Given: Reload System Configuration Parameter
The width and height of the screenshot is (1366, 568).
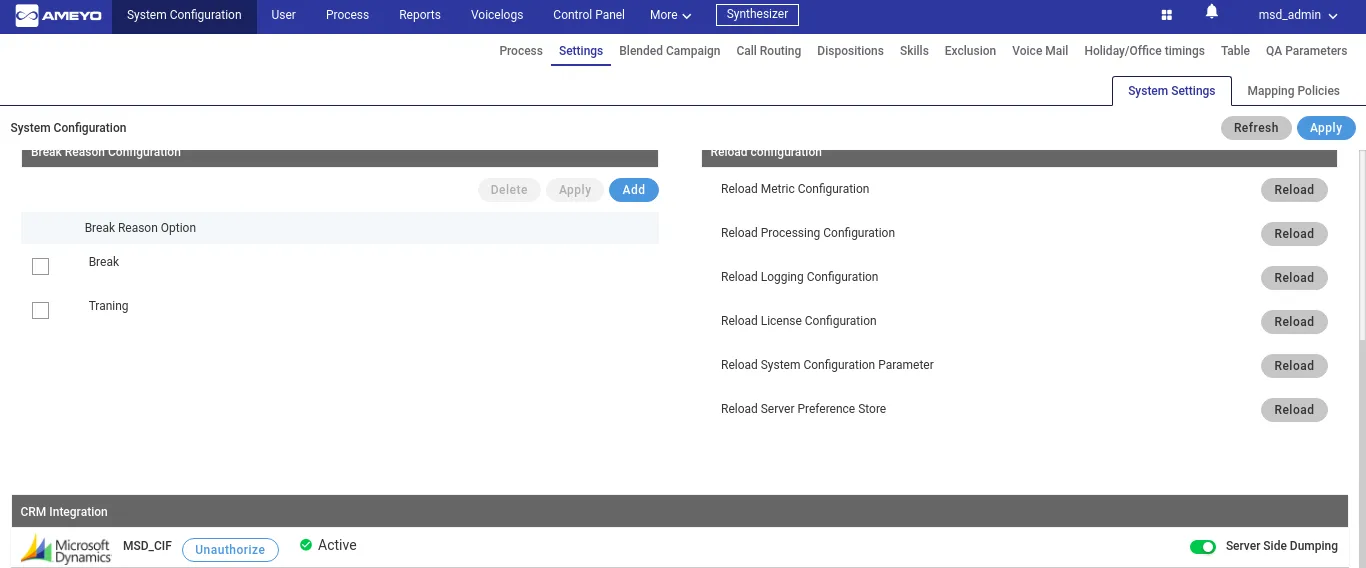Looking at the screenshot, I should [1294, 366].
